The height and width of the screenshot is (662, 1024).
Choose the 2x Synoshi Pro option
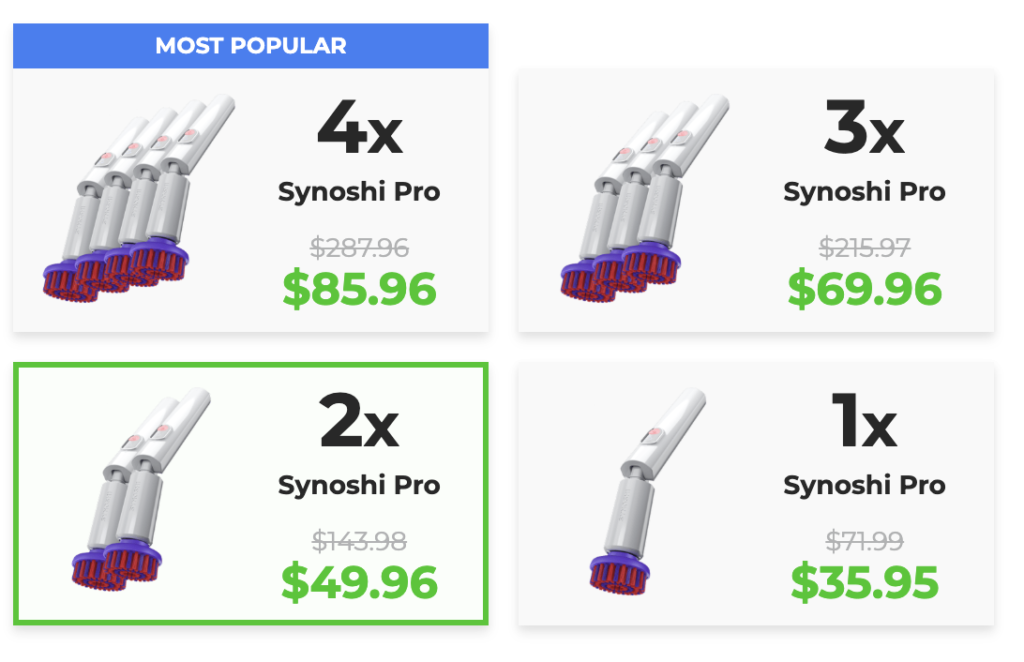[250, 495]
